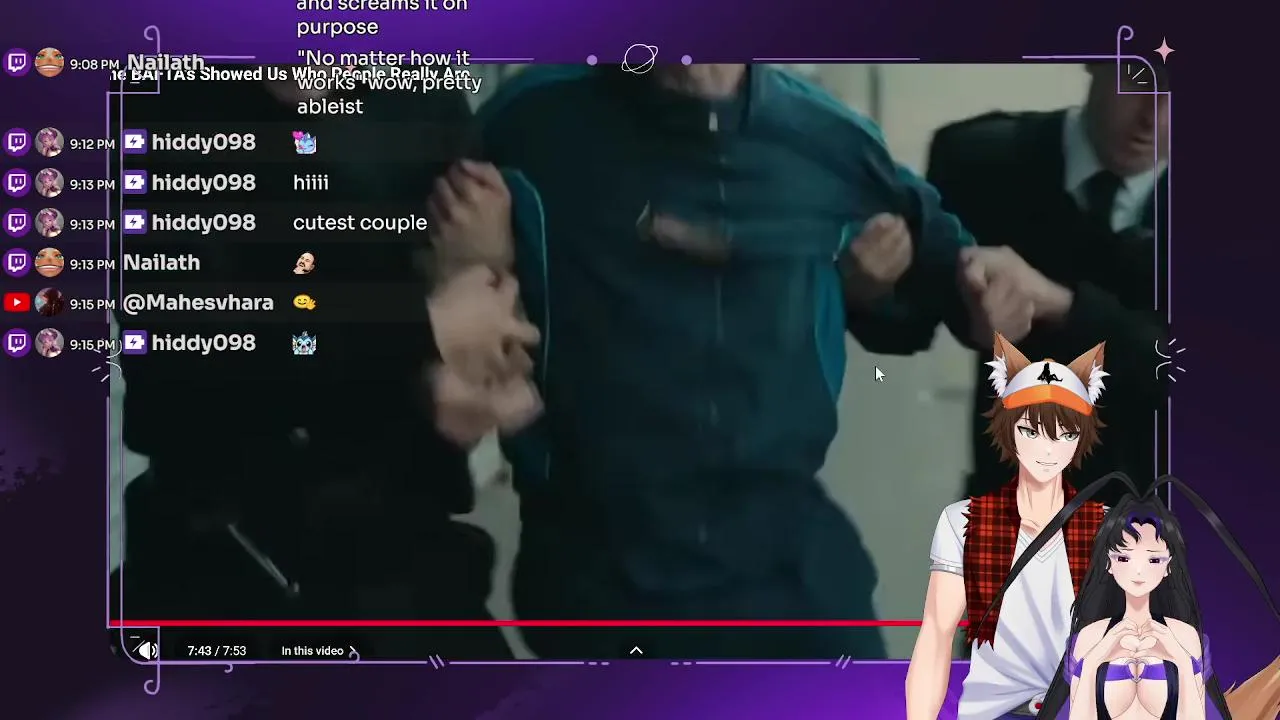Click the username Nailath on the 9:08 PM message

166,63
